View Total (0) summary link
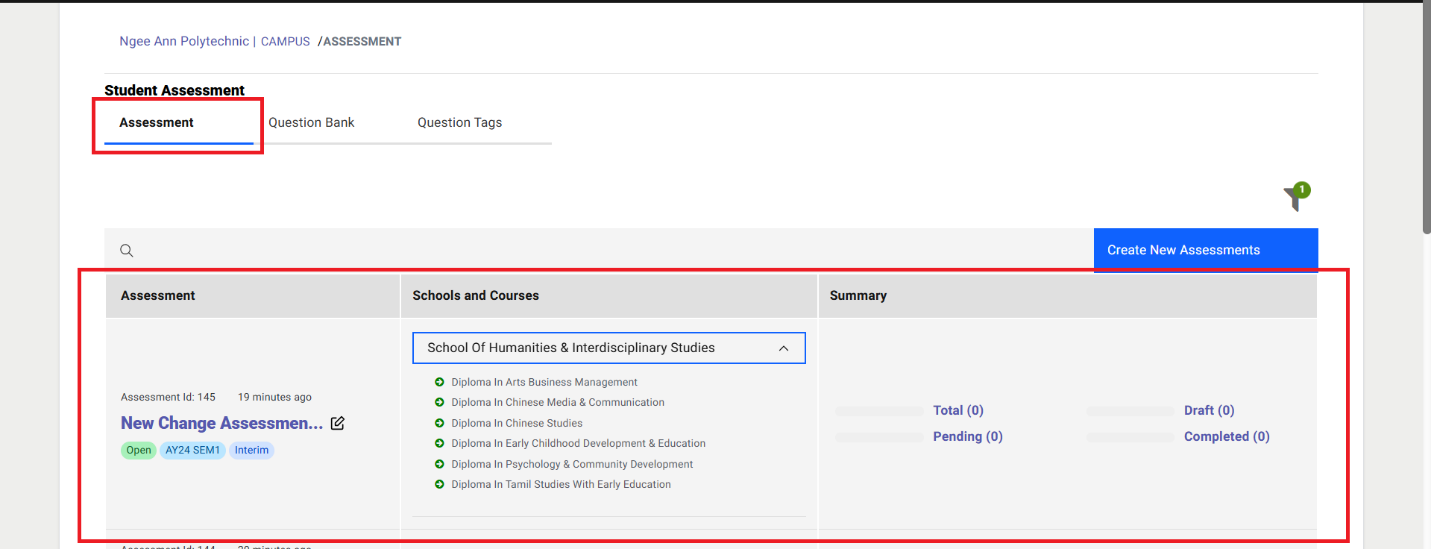Viewport: 1431px width, 549px height. [x=958, y=410]
